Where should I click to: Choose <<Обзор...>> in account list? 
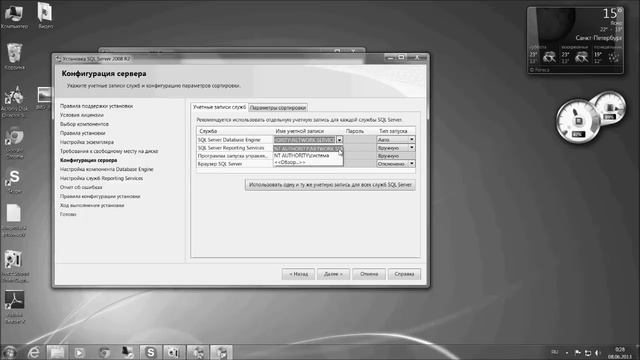308,162
